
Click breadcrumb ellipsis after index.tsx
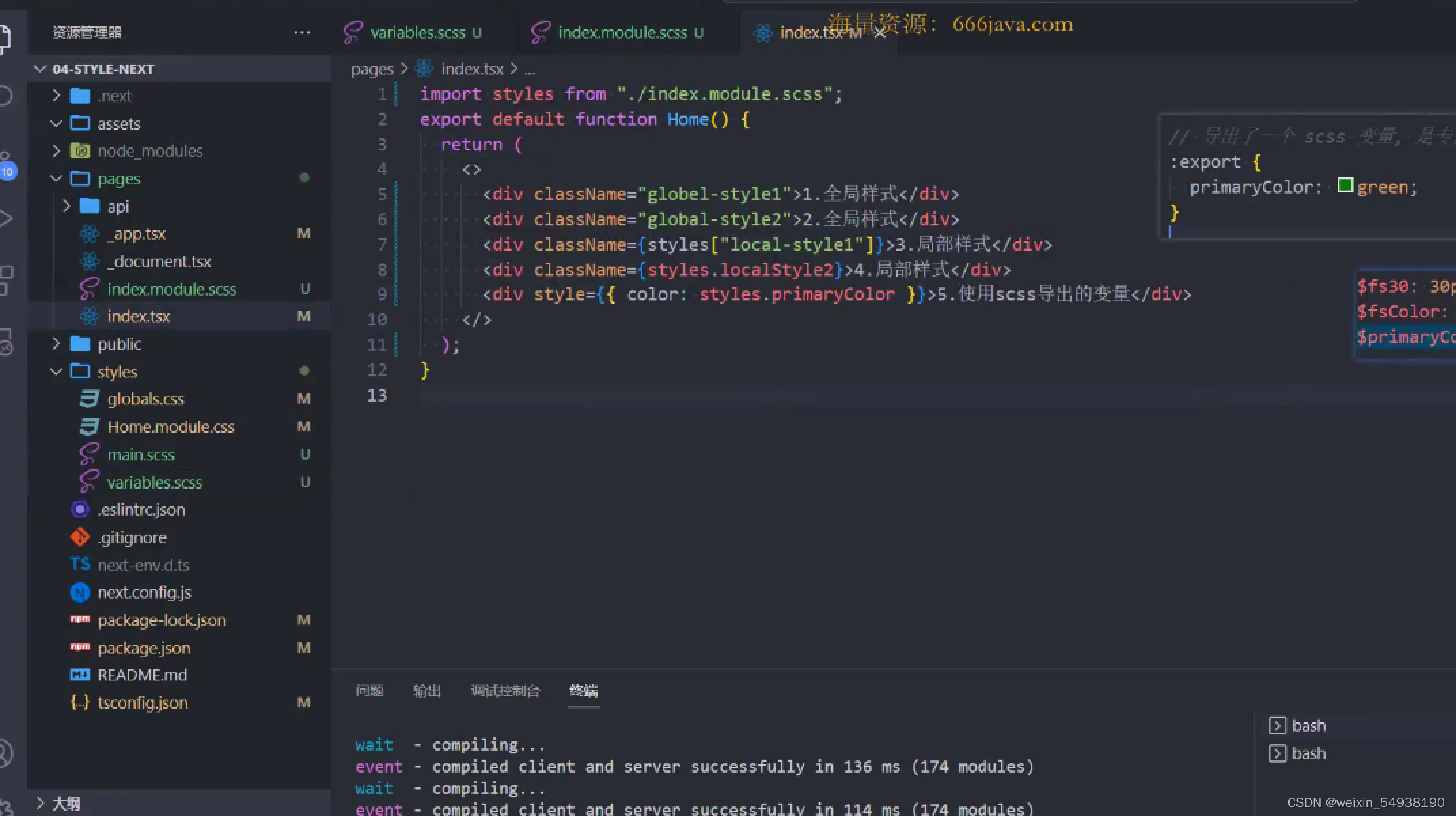(x=530, y=69)
